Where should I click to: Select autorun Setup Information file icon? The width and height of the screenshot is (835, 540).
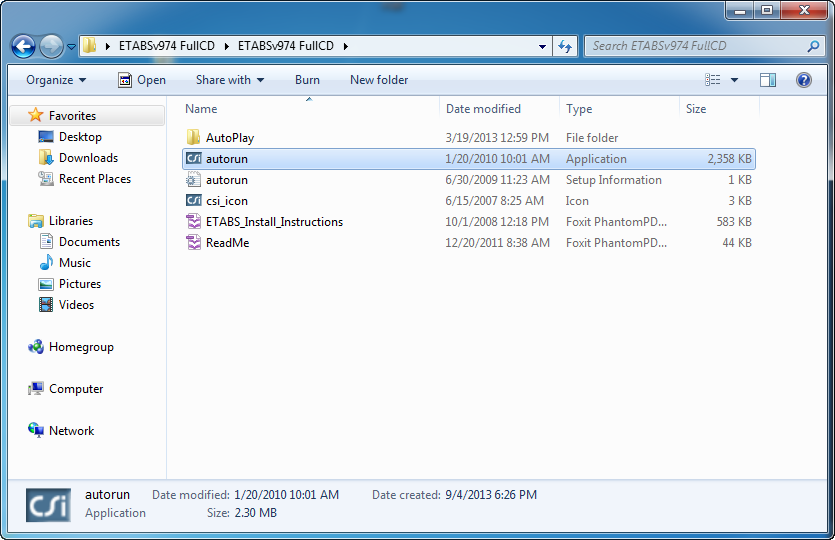[x=193, y=179]
